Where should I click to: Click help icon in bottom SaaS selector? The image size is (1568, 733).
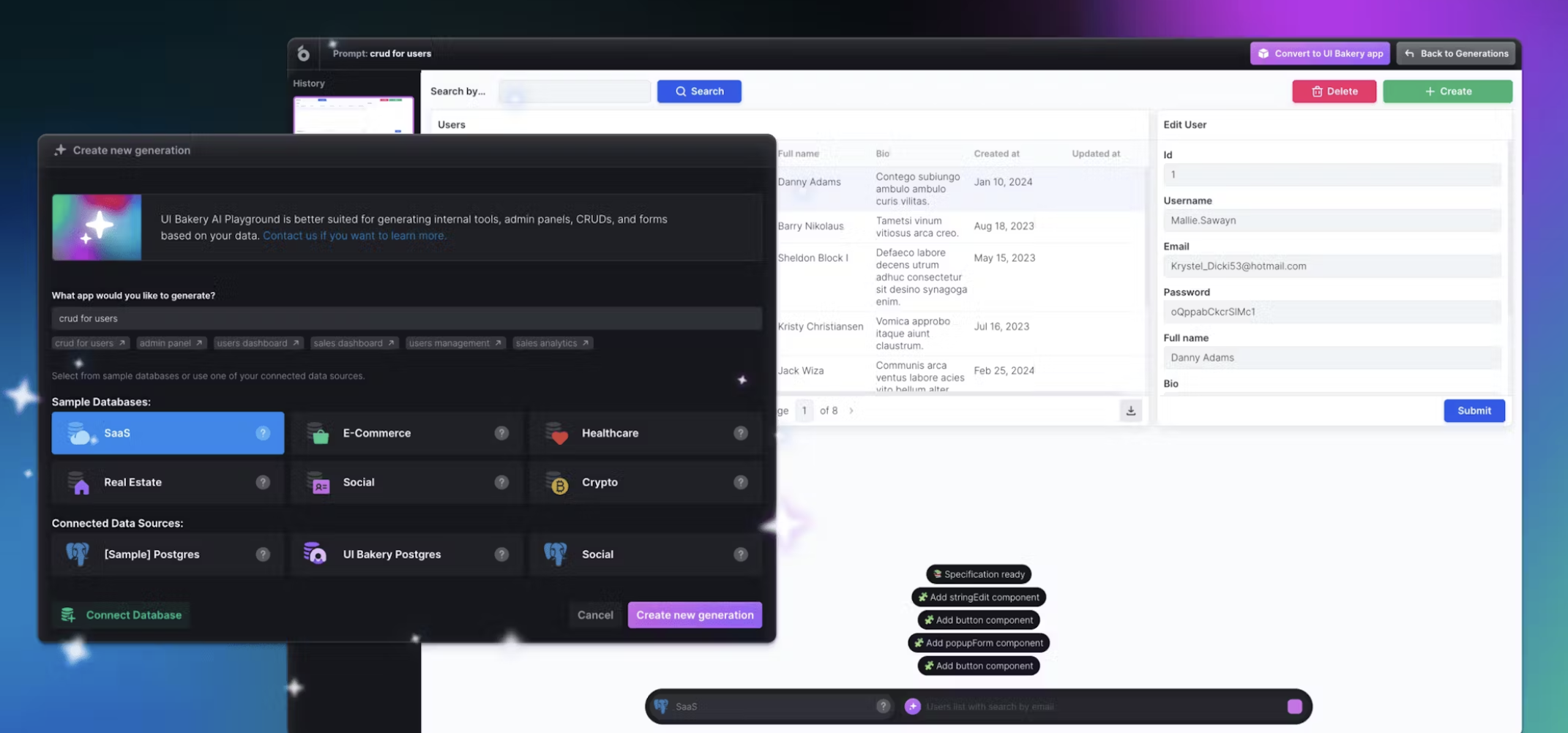(883, 706)
